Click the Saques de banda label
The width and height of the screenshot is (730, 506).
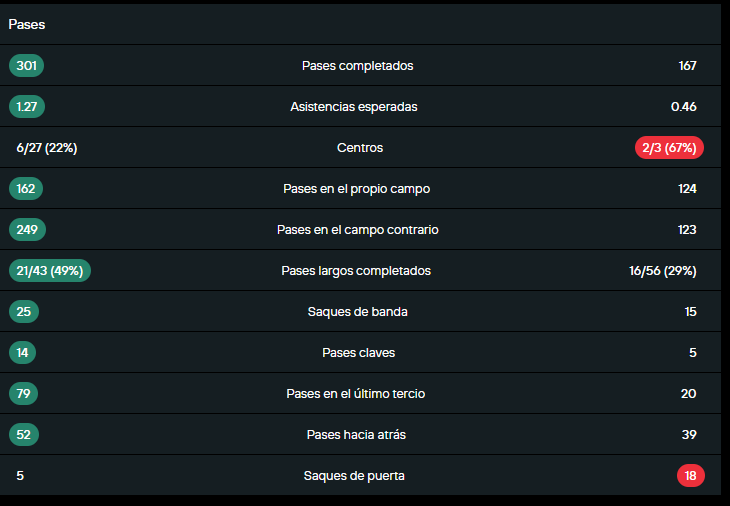tap(357, 312)
